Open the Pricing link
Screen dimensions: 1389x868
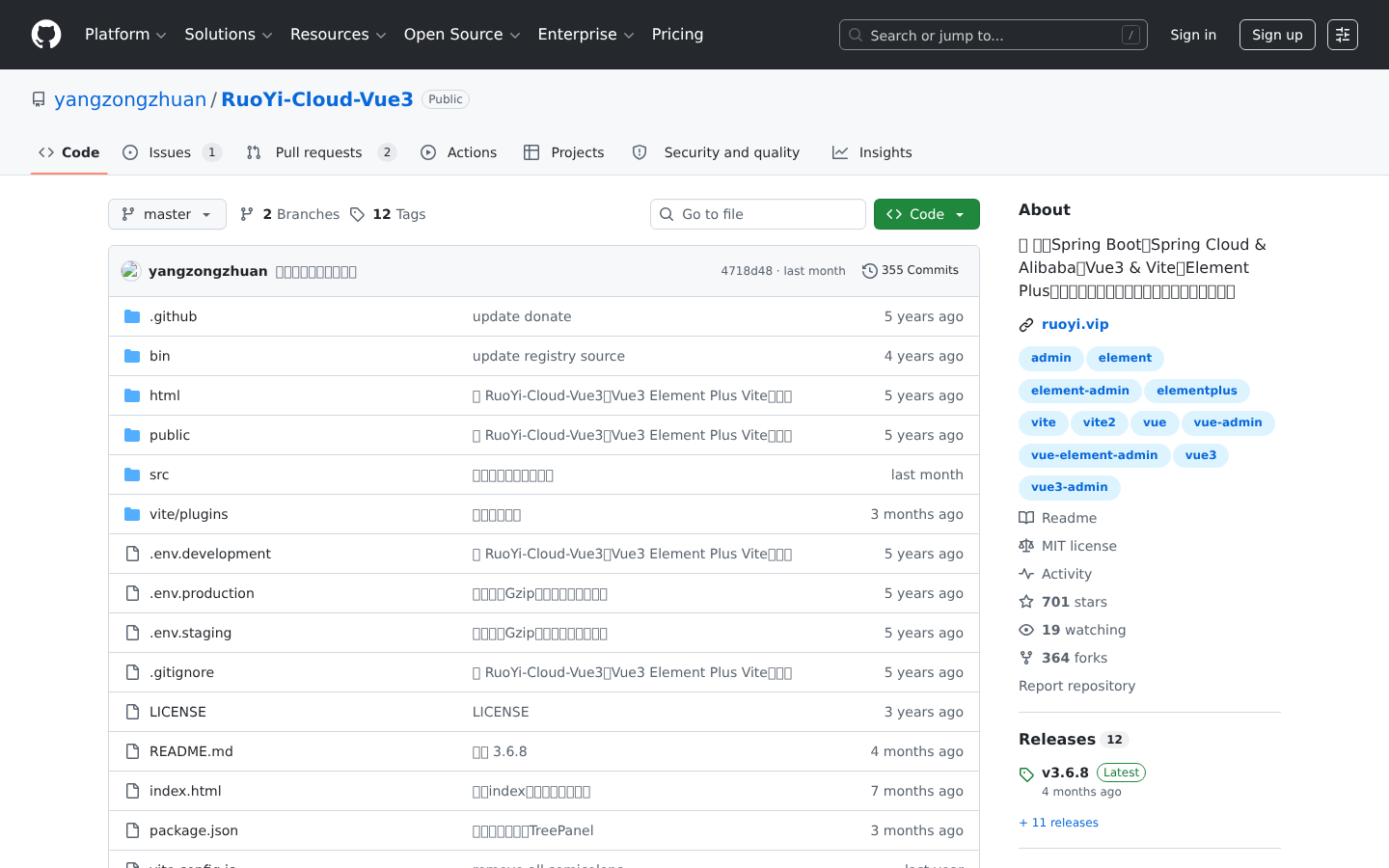coord(677,35)
